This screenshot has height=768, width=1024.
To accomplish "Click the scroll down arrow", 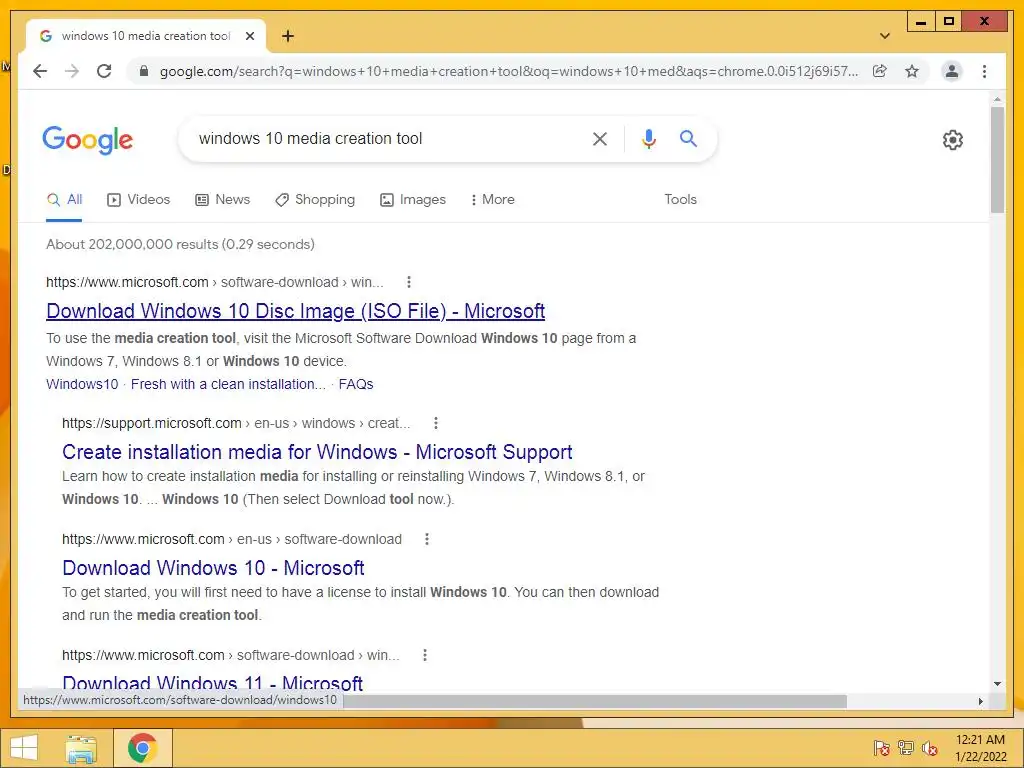I will [x=997, y=684].
